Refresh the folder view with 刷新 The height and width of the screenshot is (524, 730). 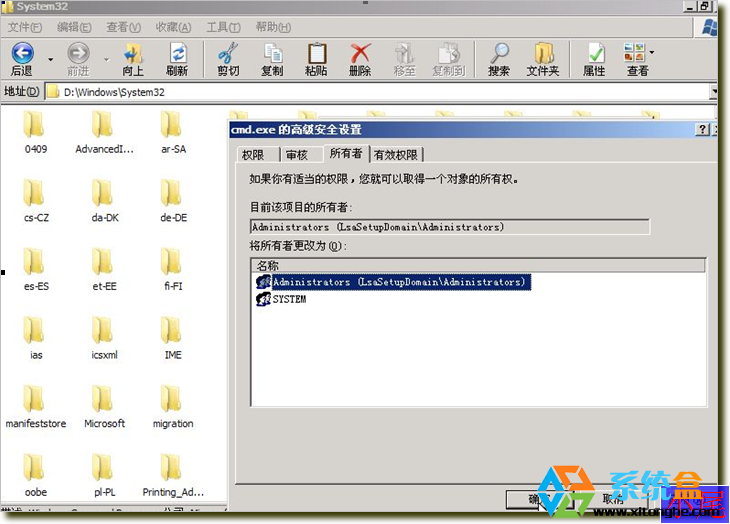pyautogui.click(x=177, y=60)
